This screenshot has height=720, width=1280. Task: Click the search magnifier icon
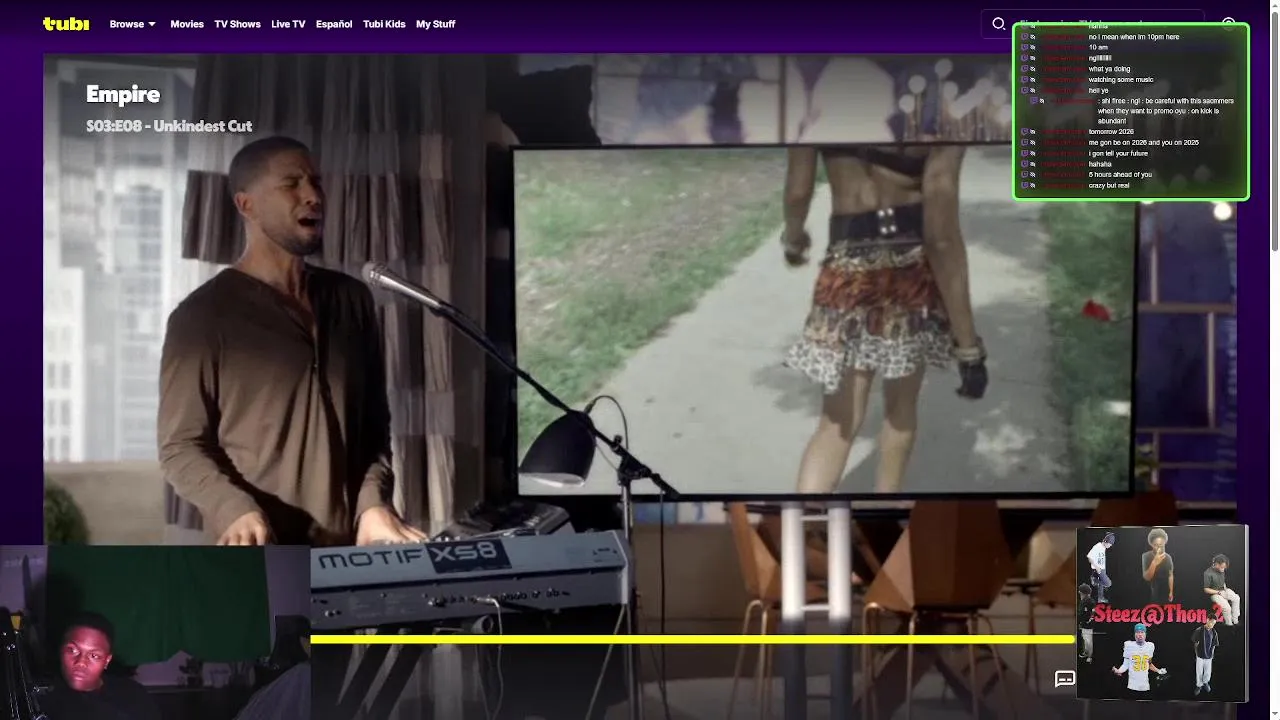pyautogui.click(x=998, y=24)
